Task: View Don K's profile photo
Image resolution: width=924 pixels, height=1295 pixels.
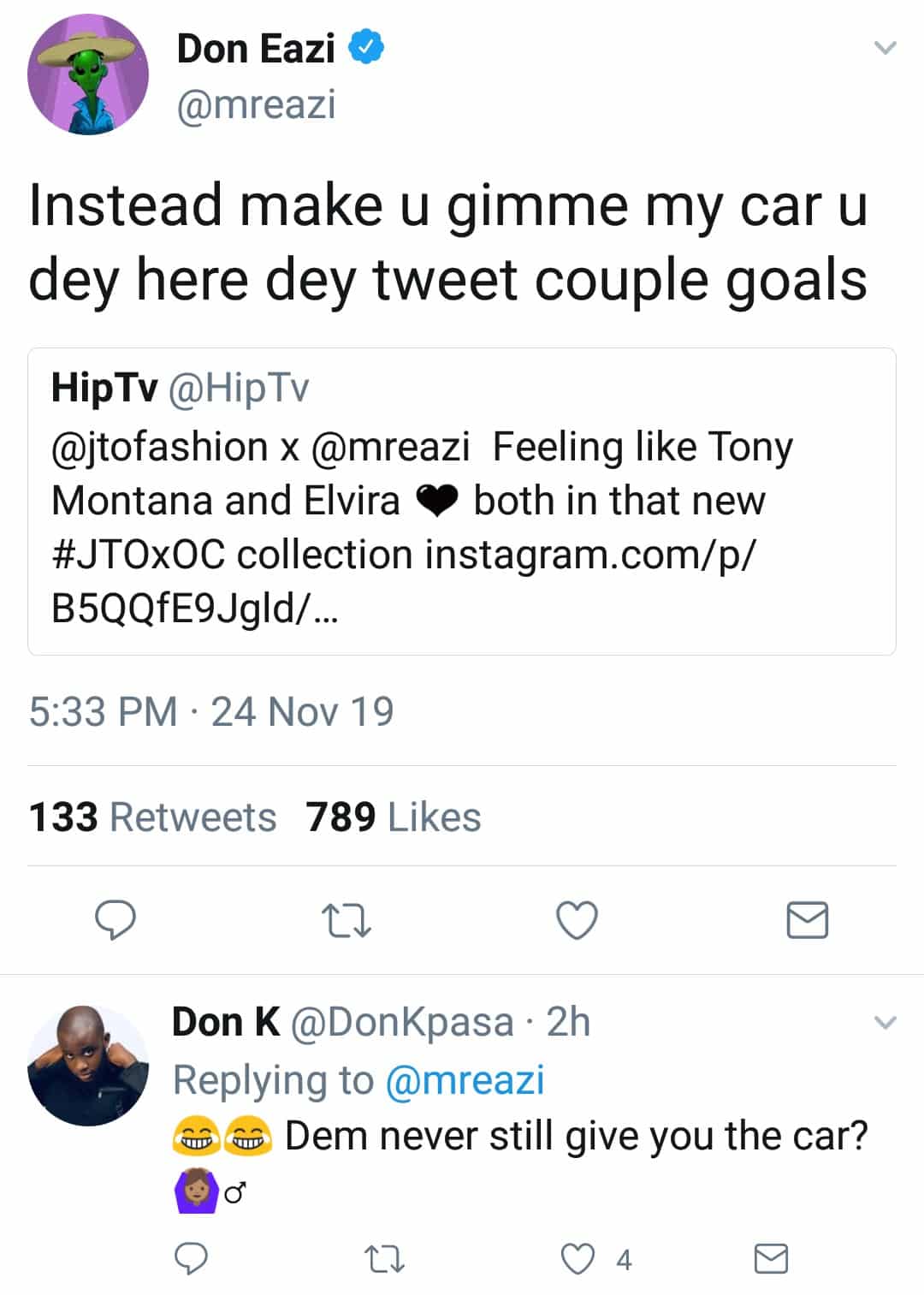Action: (88, 1065)
